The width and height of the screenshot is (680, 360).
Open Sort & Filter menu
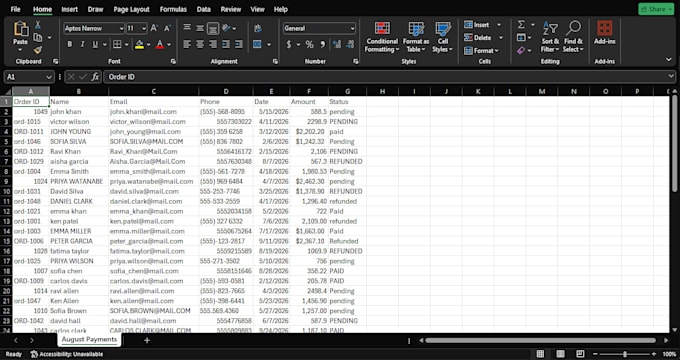(x=550, y=37)
